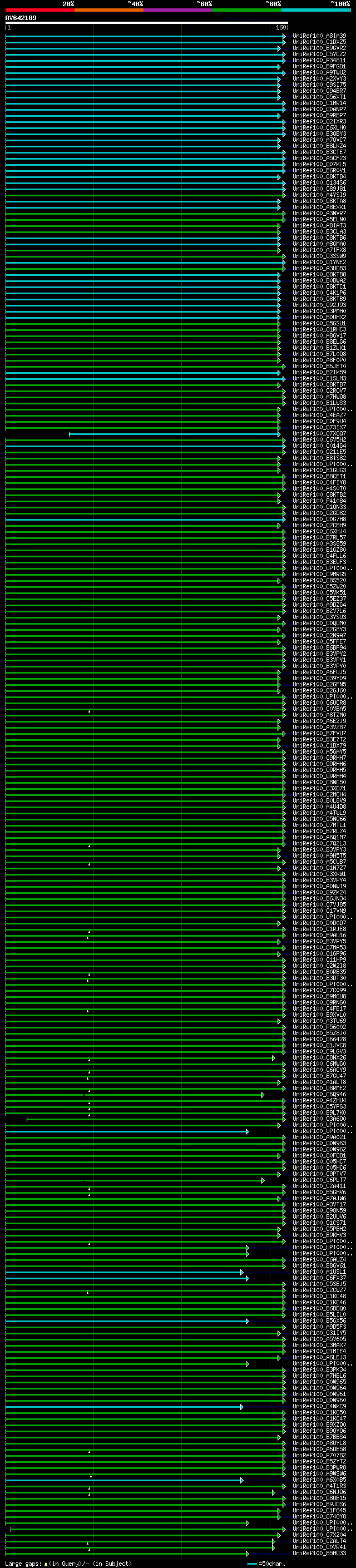356x1568 pixels.
Task: Open hit UniRef100_P70782
Action: pos(319,1456)
